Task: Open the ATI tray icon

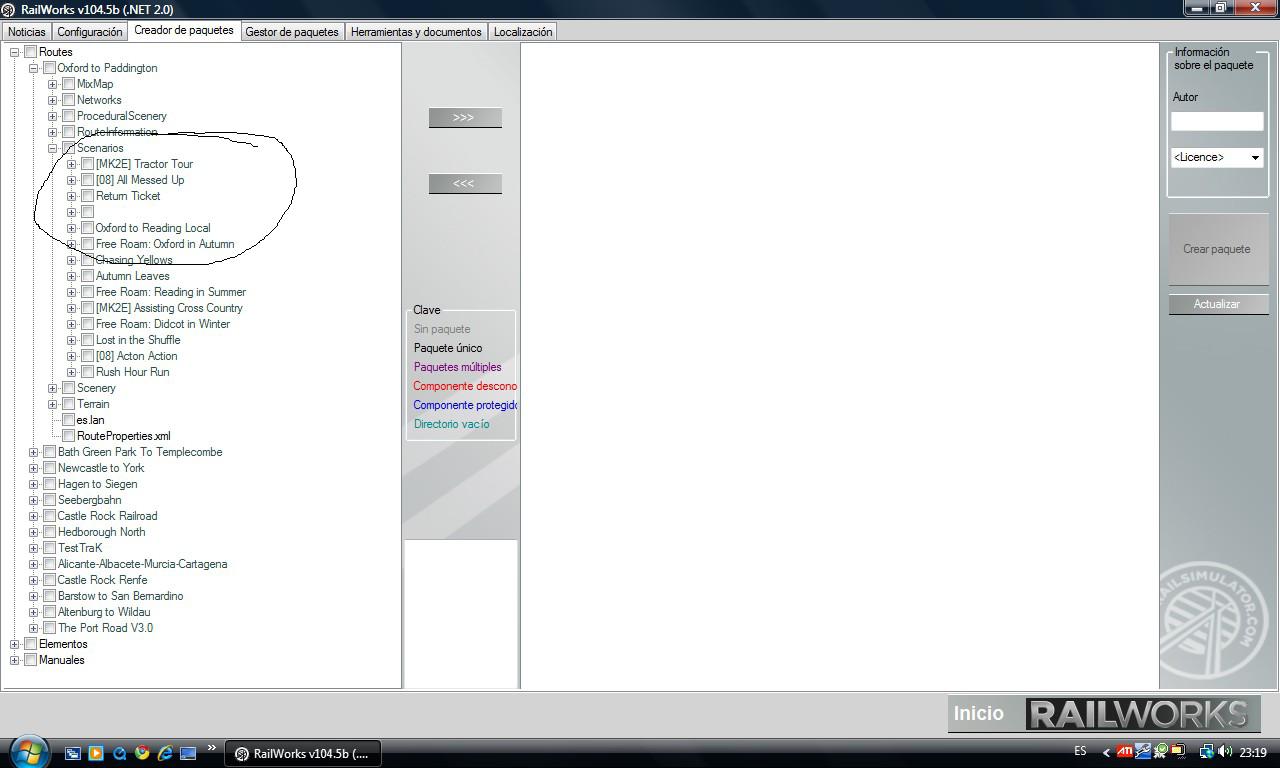Action: (x=1125, y=752)
